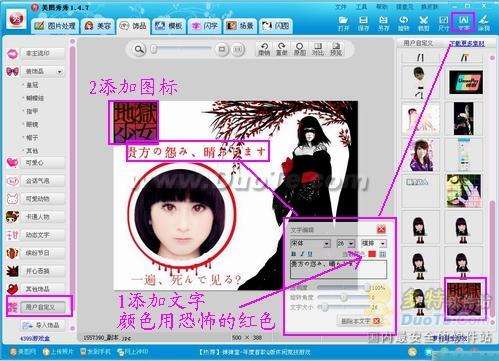Switch to the 场景 tab

point(240,26)
